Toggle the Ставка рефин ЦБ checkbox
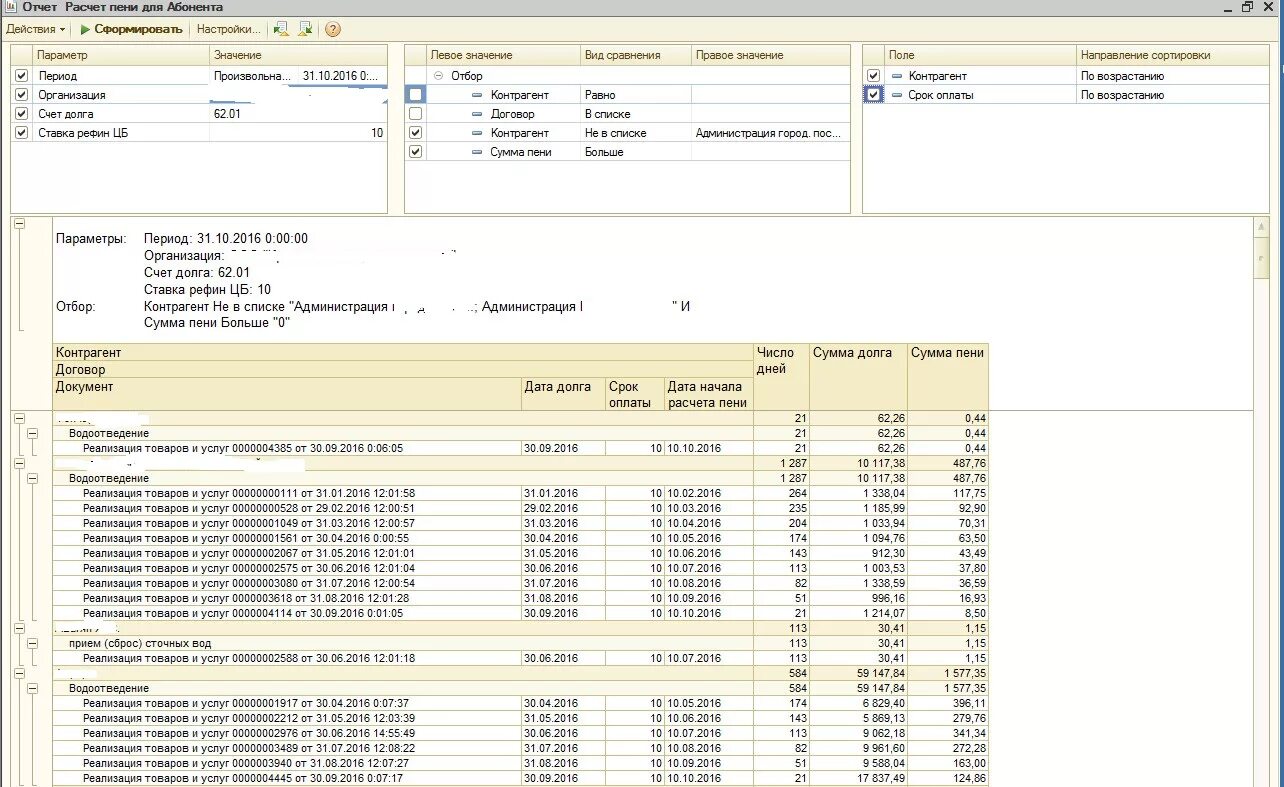The height and width of the screenshot is (787, 1284). click(x=22, y=133)
